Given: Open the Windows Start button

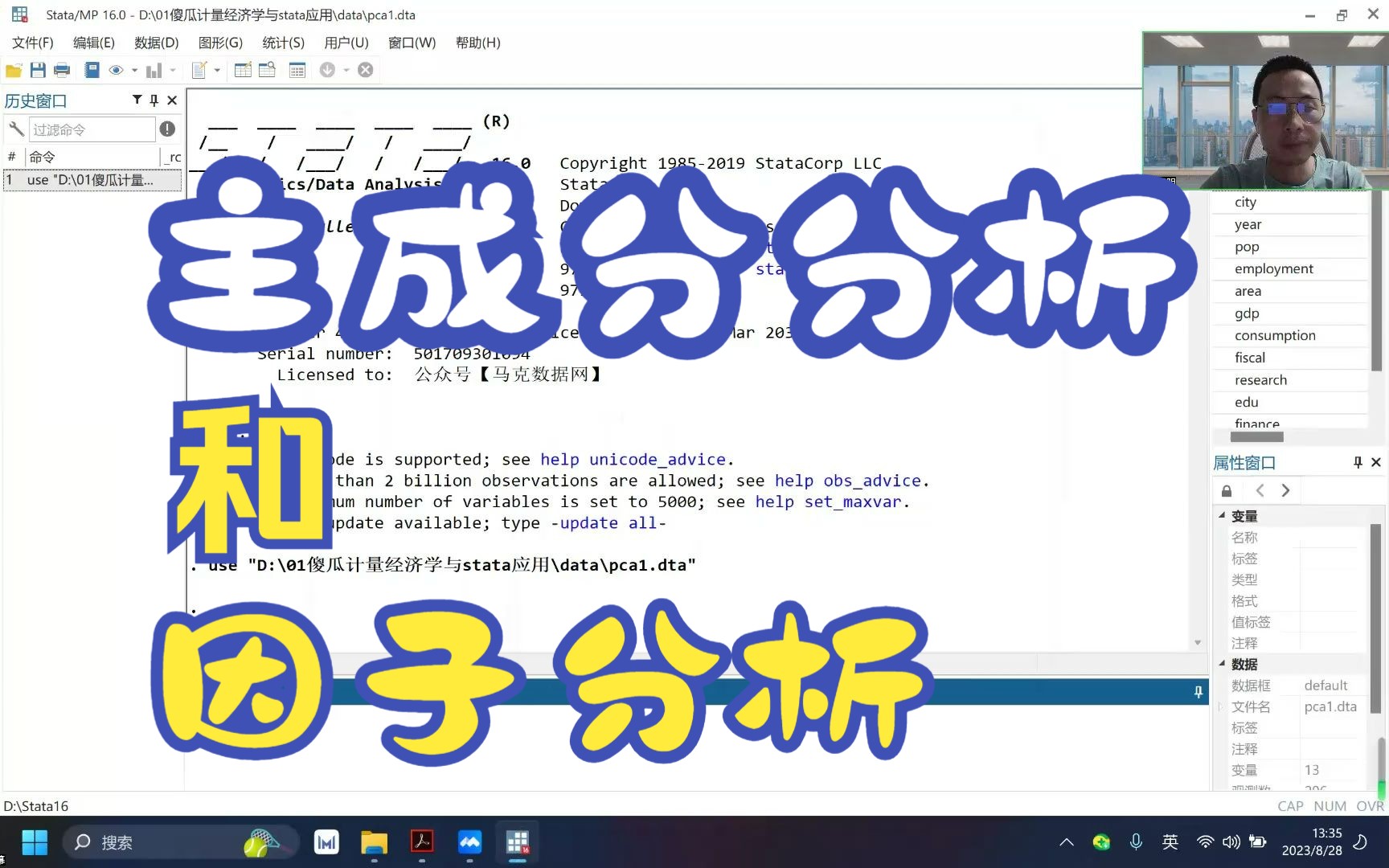Looking at the screenshot, I should (x=35, y=842).
